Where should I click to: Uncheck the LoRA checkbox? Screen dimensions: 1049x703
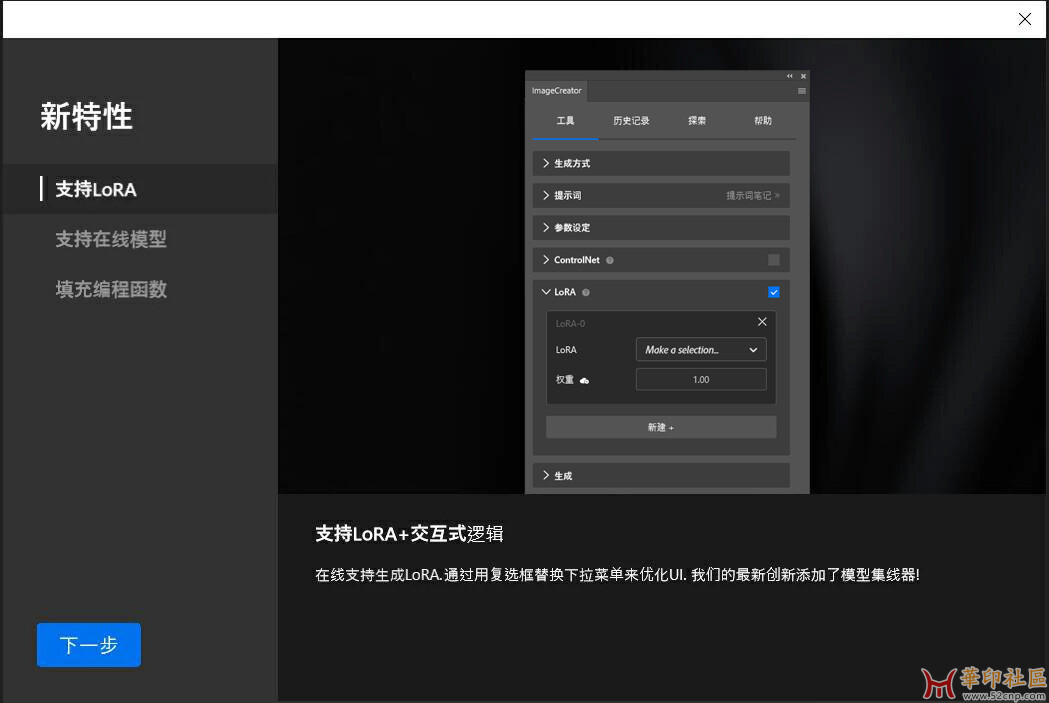click(x=773, y=292)
